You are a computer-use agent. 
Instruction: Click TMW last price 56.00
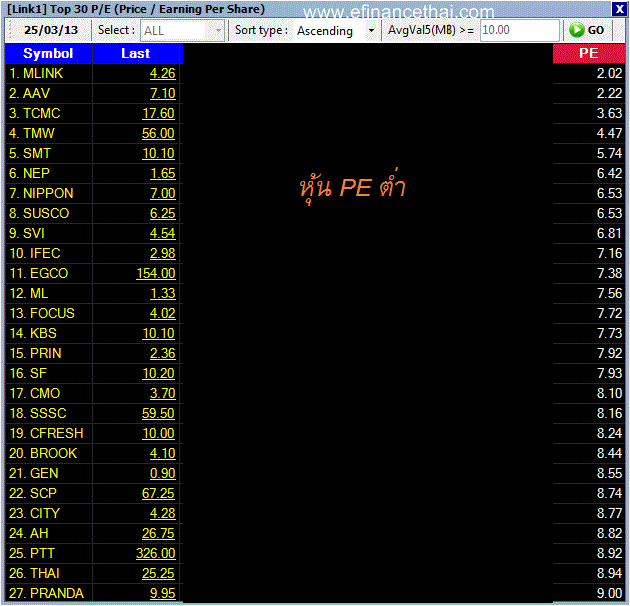158,133
